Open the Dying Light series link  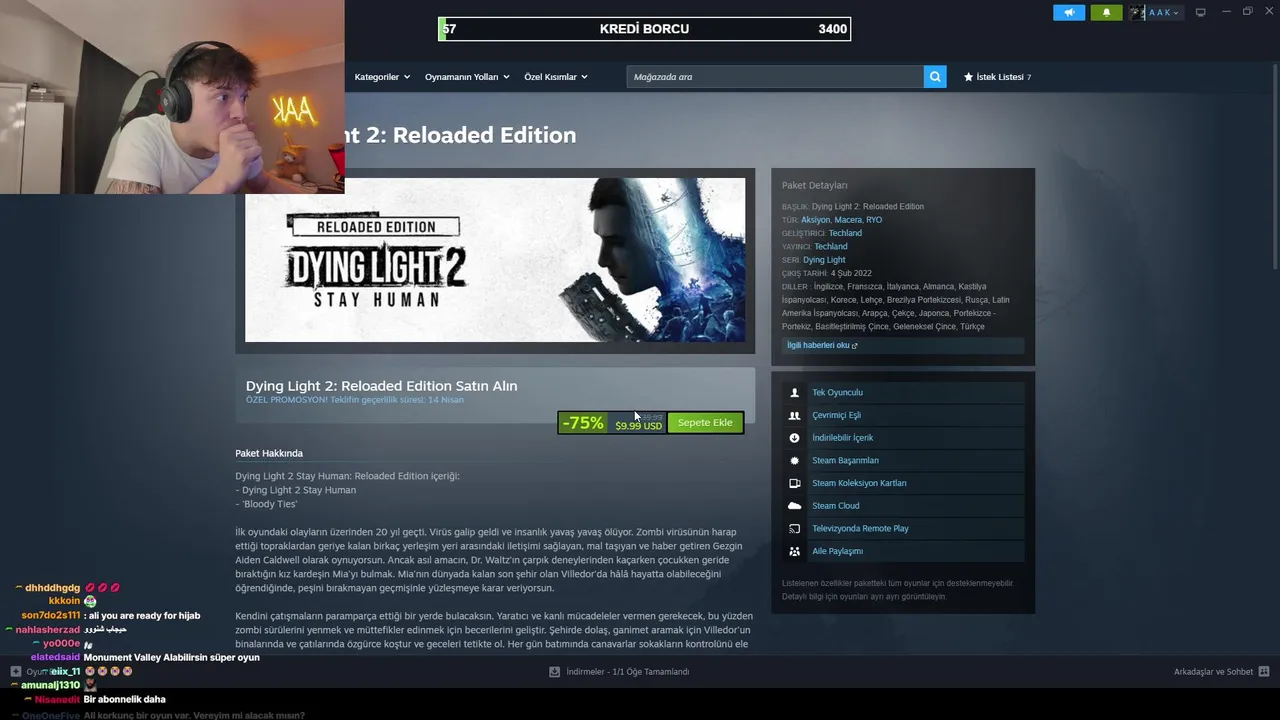[824, 260]
